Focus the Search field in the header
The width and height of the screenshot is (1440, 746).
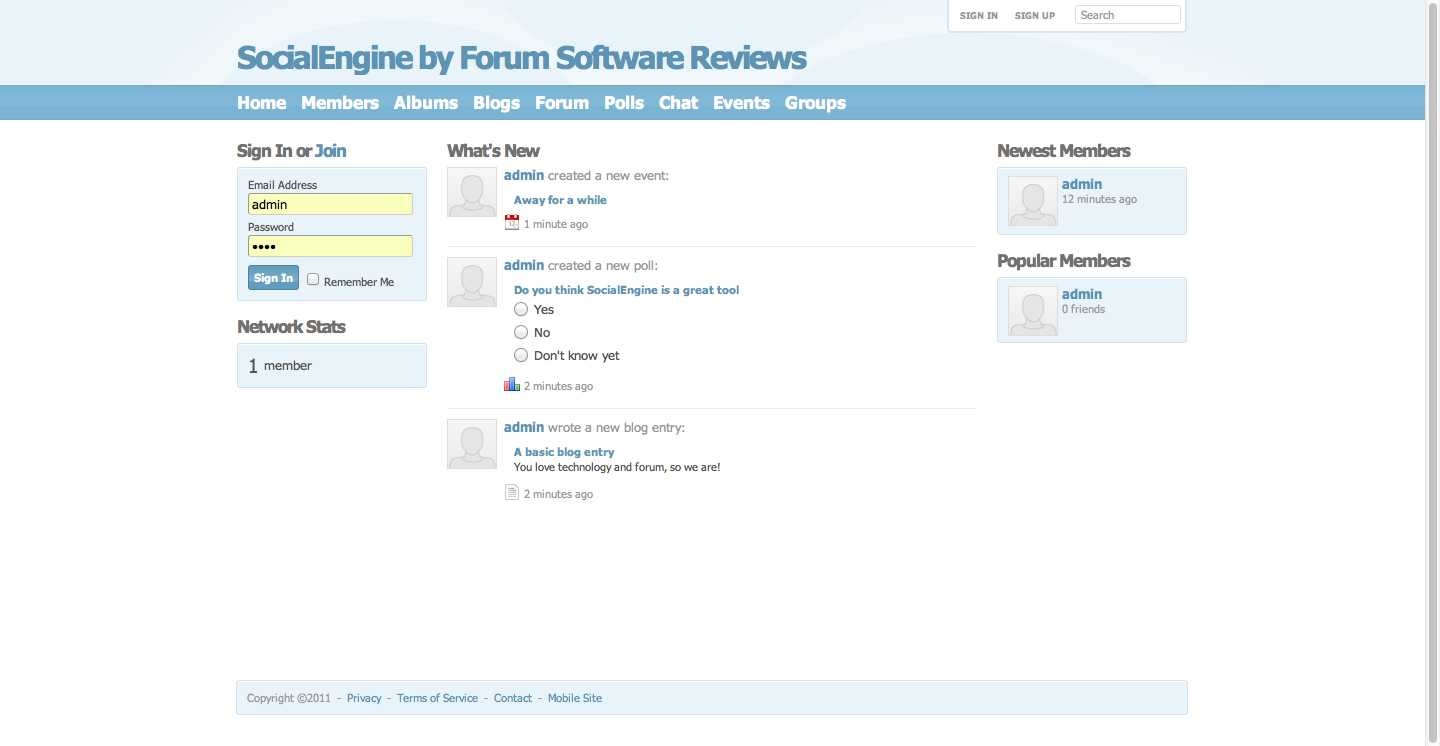click(x=1127, y=15)
